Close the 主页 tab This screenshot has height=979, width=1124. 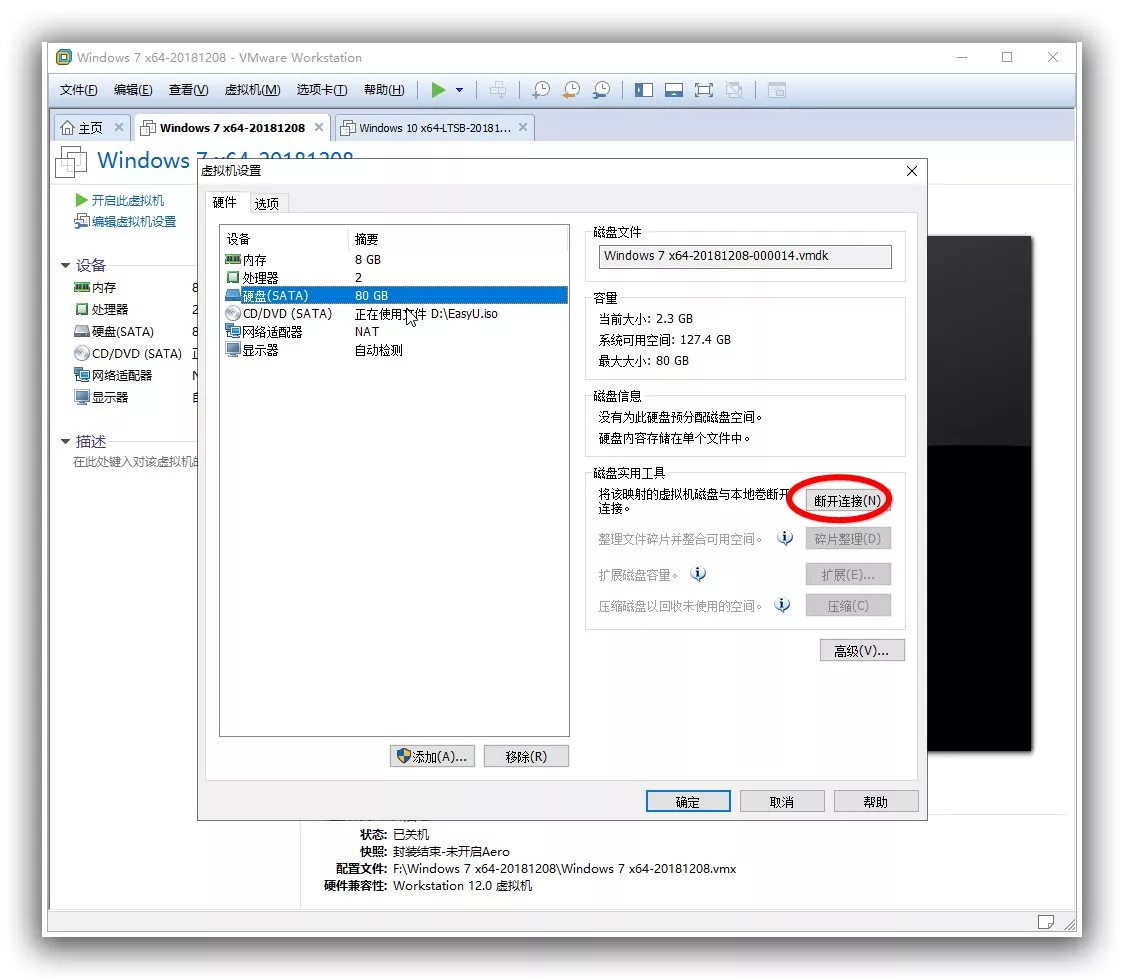(x=119, y=127)
